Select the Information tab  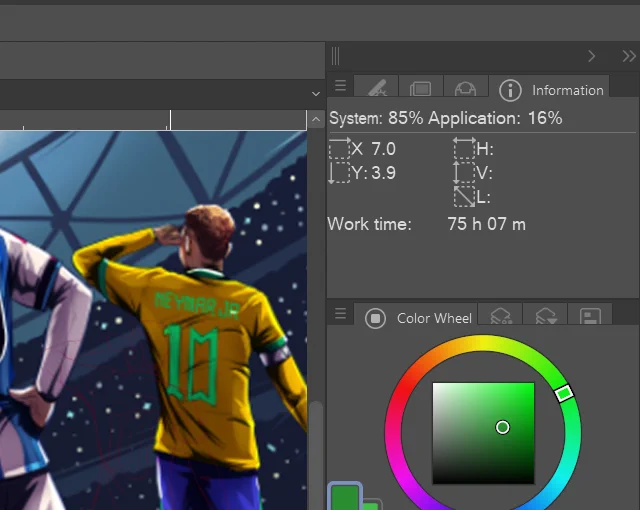(x=549, y=86)
